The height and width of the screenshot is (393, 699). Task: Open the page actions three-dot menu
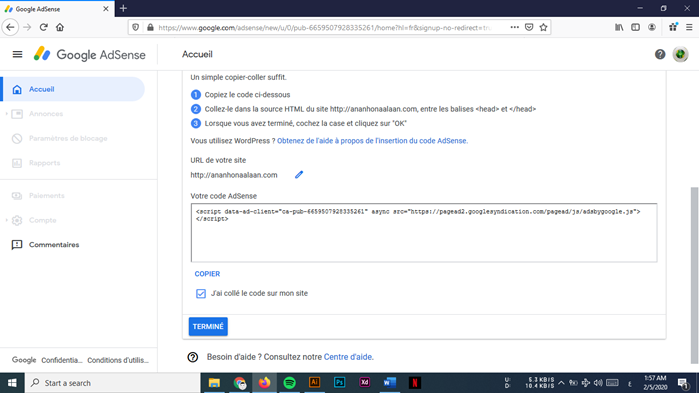click(x=514, y=27)
